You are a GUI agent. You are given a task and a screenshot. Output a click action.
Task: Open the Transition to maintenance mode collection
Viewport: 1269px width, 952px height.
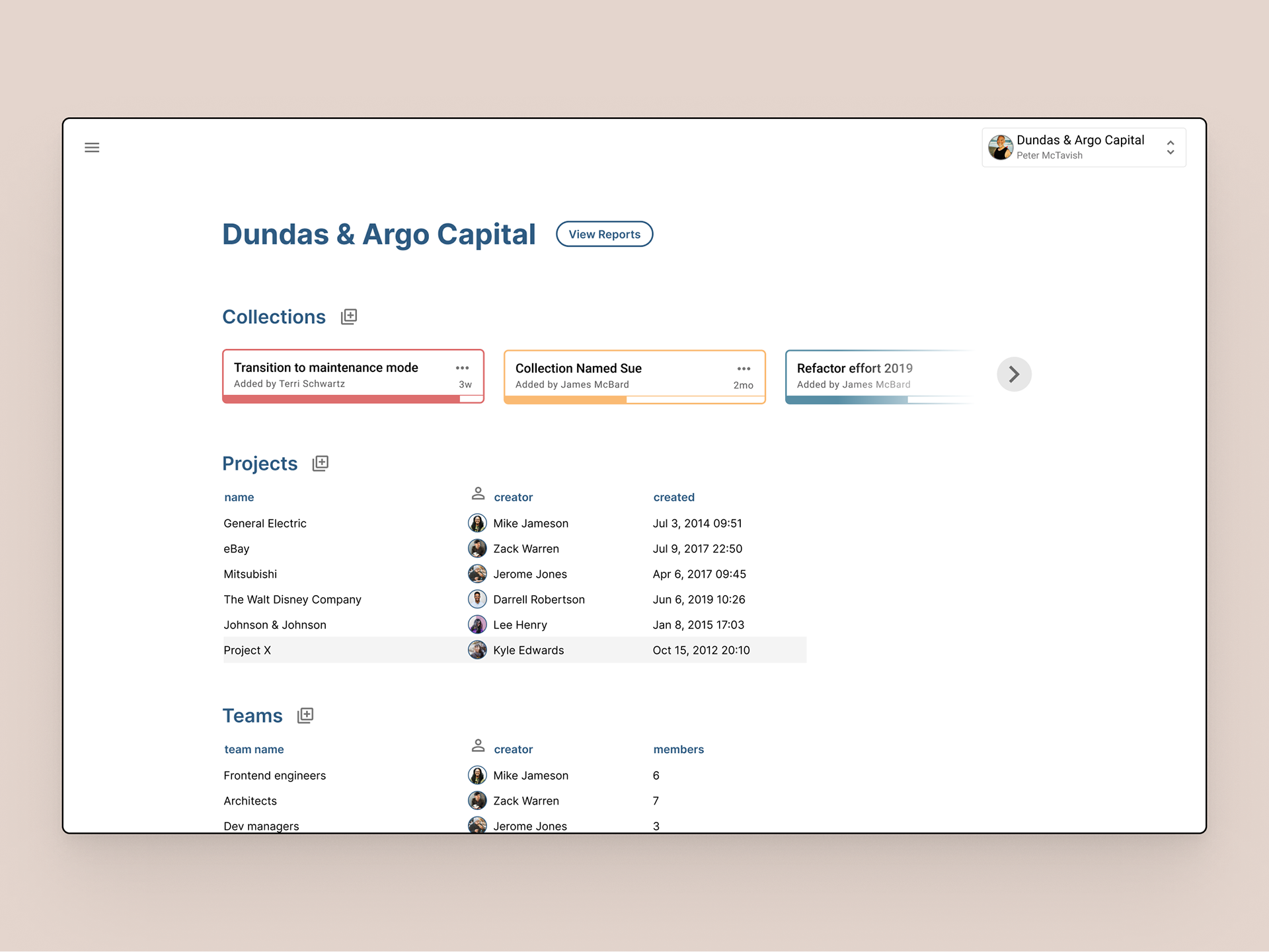point(354,376)
